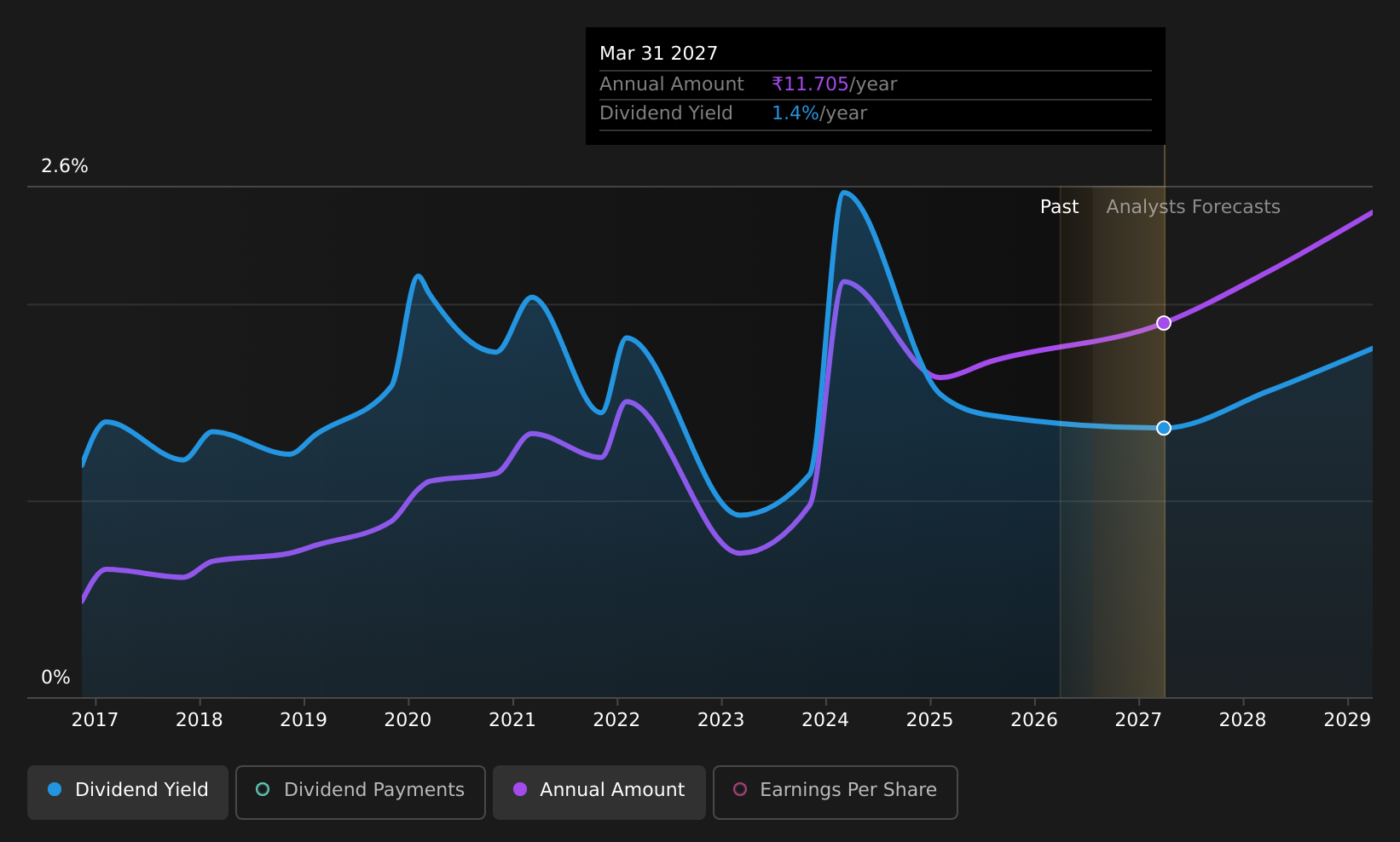
Task: Click the 2029 year axis label
Action: click(1347, 720)
